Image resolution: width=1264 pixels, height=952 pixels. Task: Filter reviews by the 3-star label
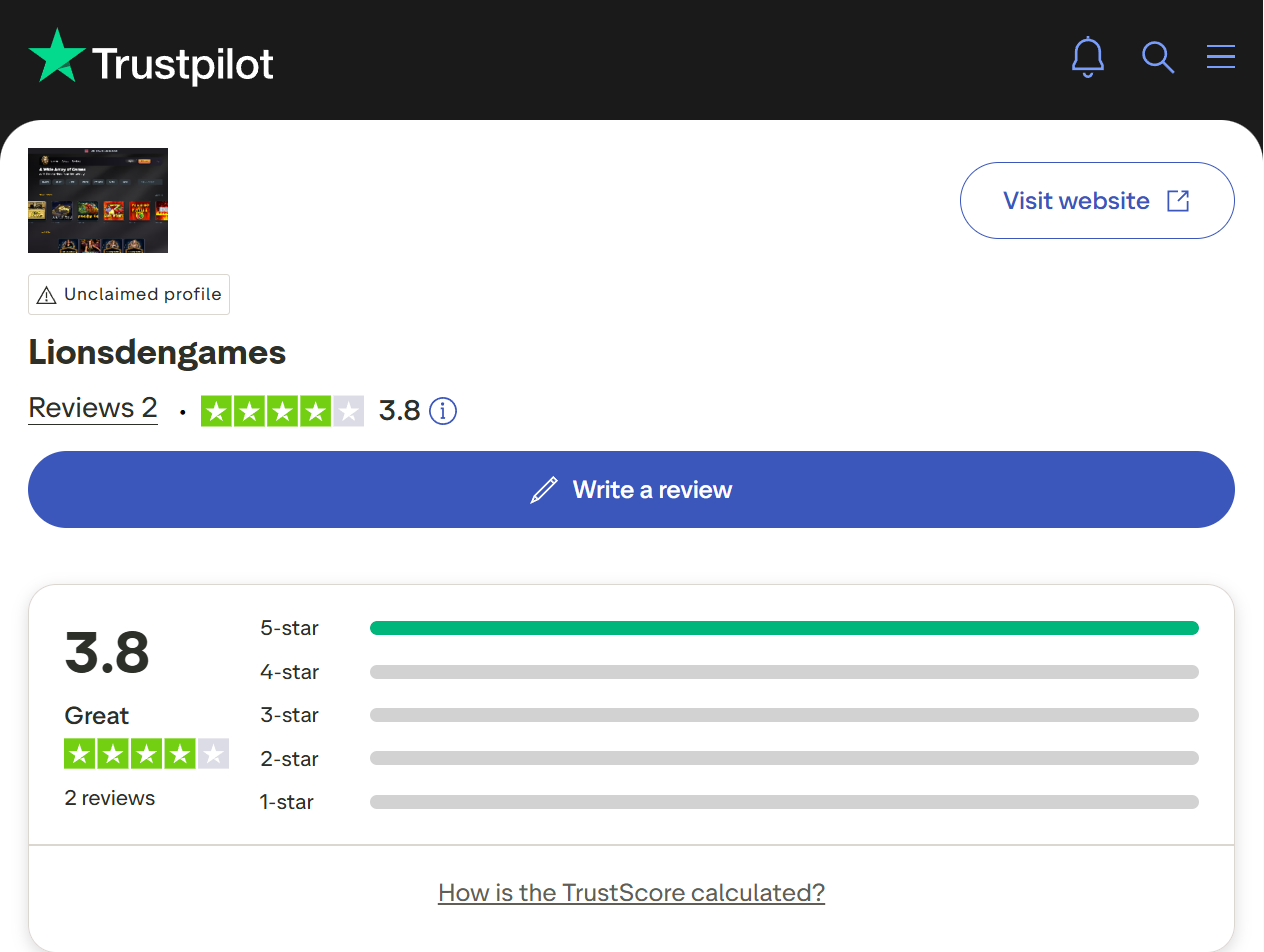[289, 715]
